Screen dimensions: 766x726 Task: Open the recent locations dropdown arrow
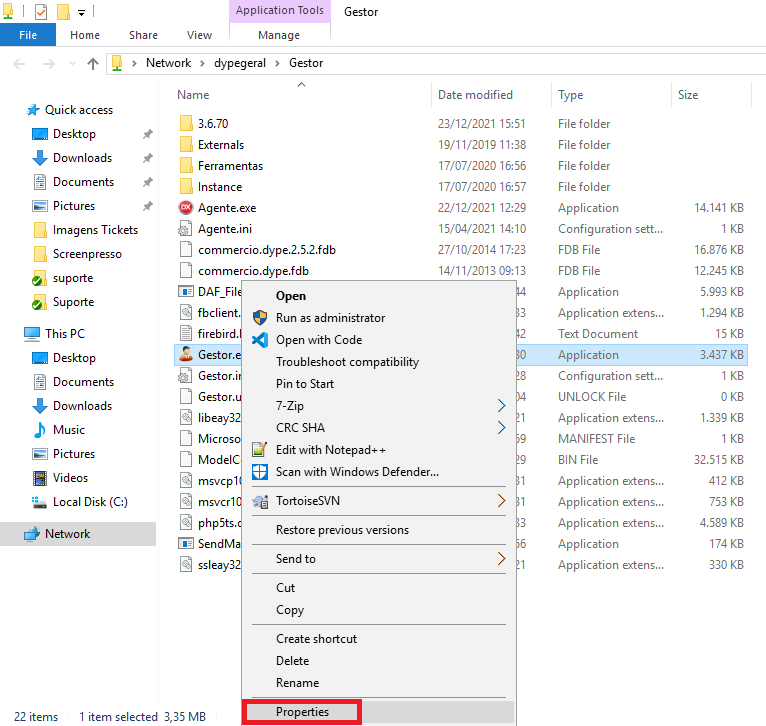[72, 64]
